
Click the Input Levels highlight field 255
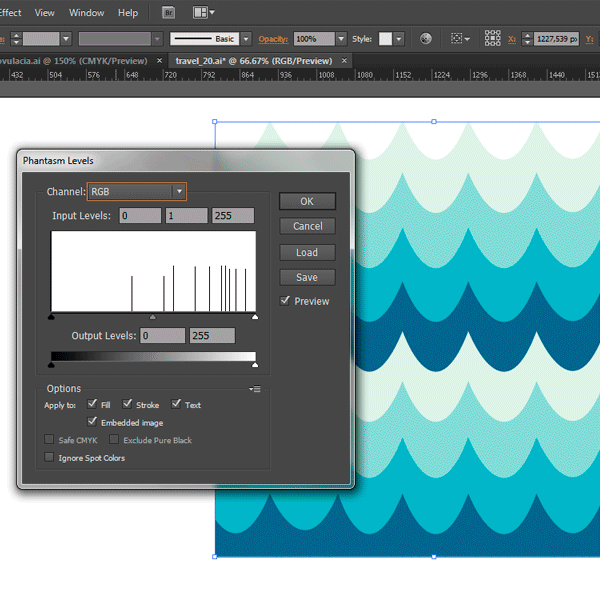point(233,215)
